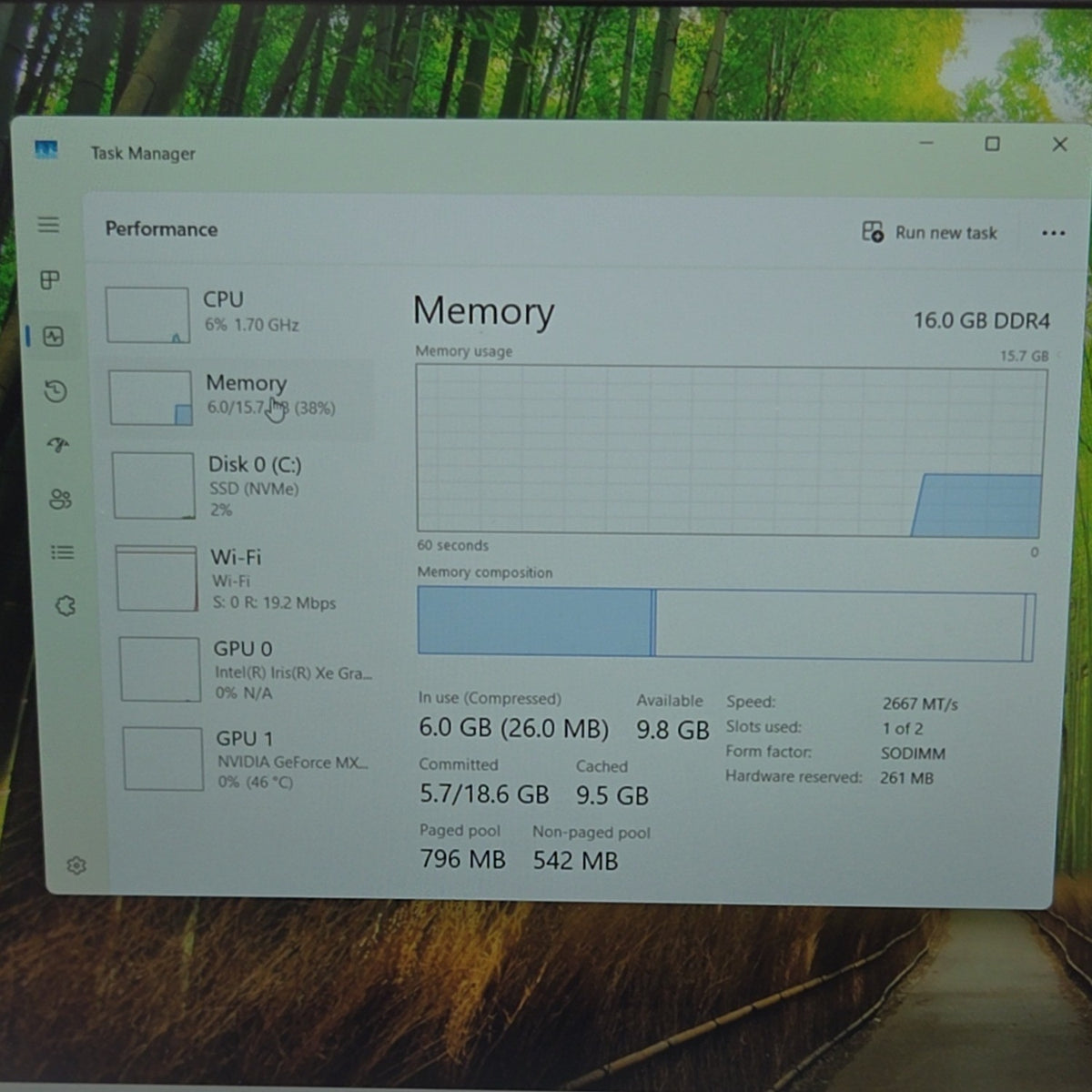The height and width of the screenshot is (1092, 1092).
Task: Open the Services page icon
Action: pos(66,606)
